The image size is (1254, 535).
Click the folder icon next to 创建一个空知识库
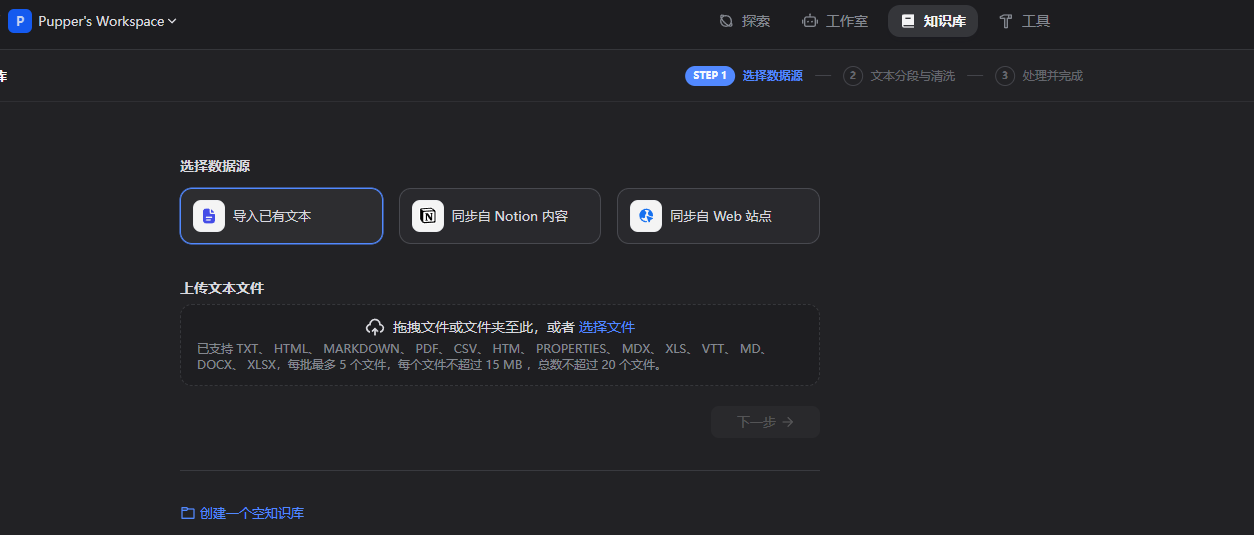tap(187, 513)
